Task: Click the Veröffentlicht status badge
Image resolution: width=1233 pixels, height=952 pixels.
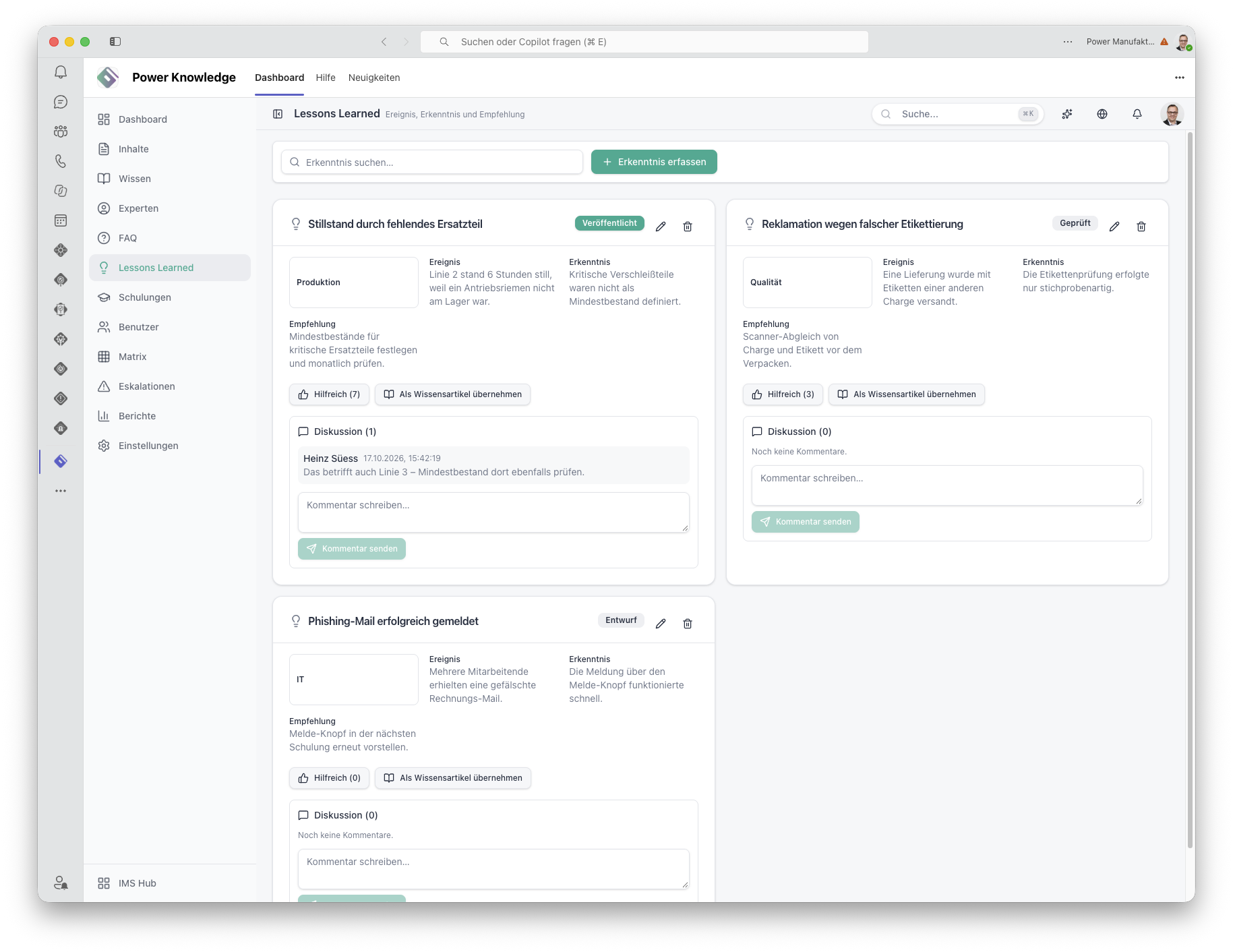Action: point(609,223)
